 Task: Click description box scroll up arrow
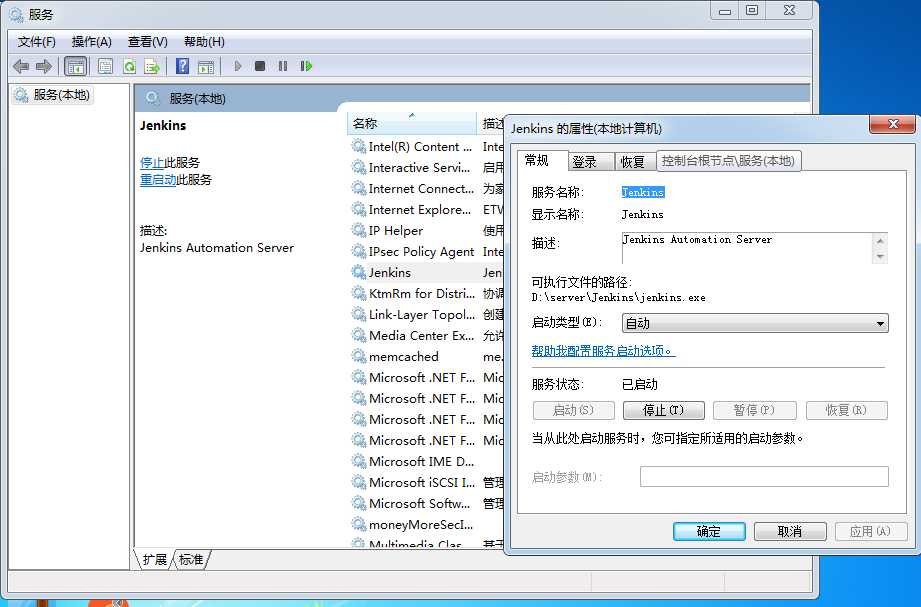tap(880, 240)
